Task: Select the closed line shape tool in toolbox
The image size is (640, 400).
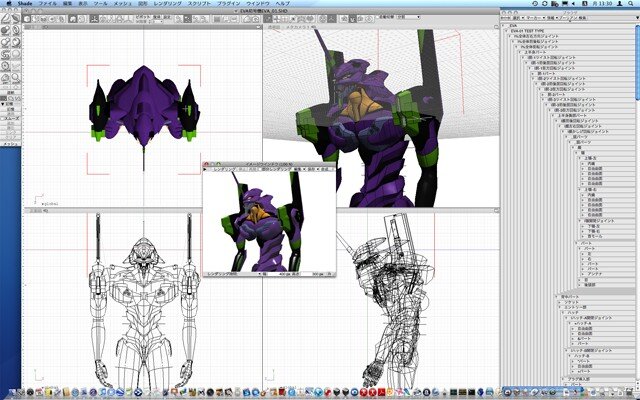Action: click(16, 18)
